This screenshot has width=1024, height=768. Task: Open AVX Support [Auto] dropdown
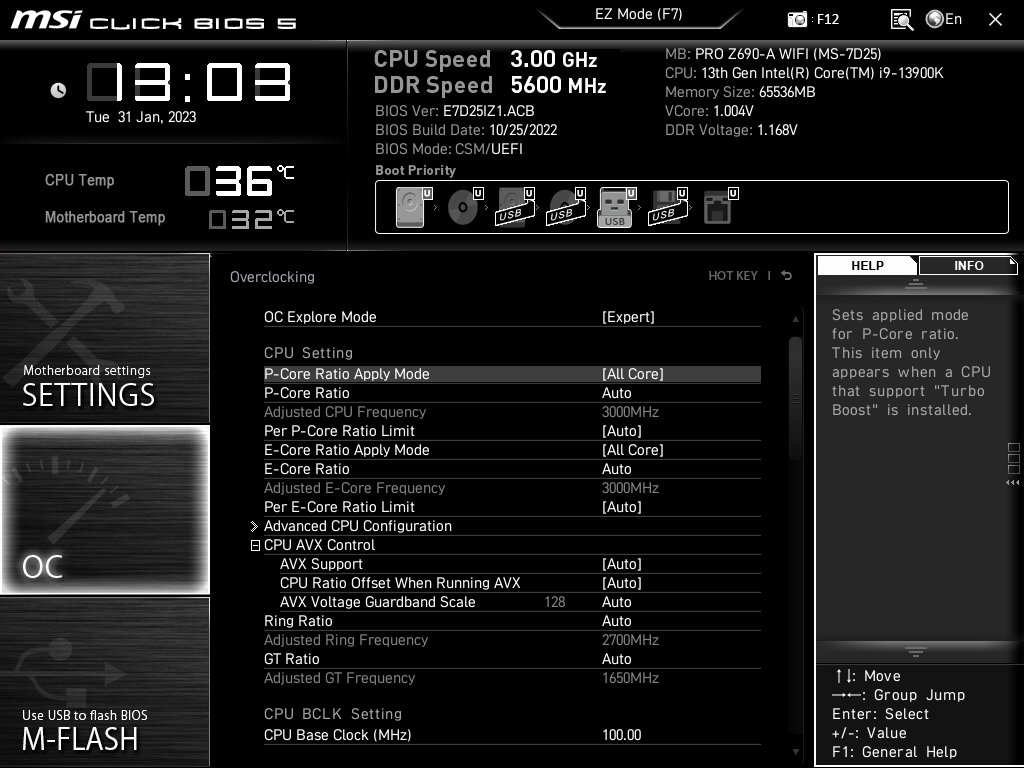pos(520,564)
